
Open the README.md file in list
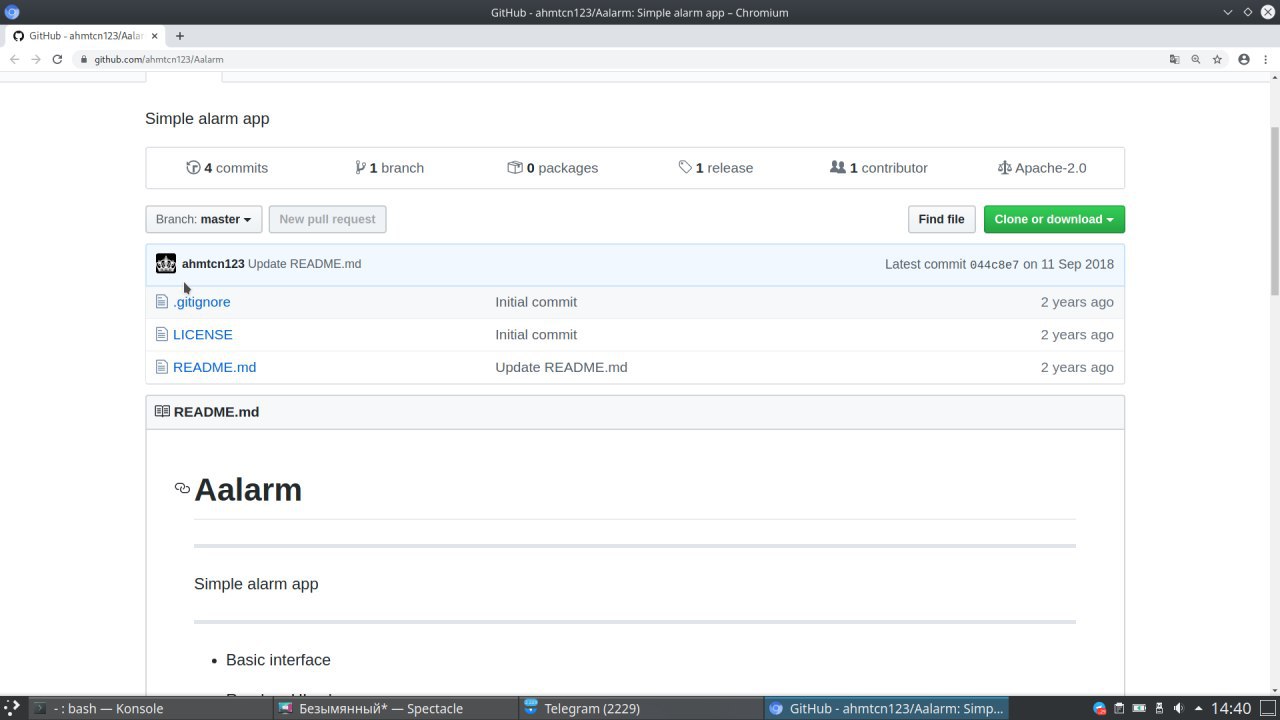[x=214, y=367]
